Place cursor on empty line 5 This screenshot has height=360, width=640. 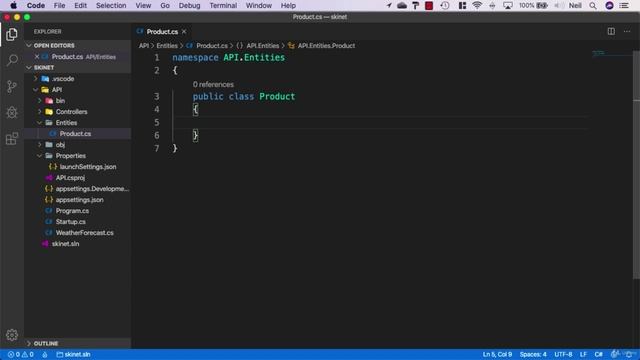point(380,122)
